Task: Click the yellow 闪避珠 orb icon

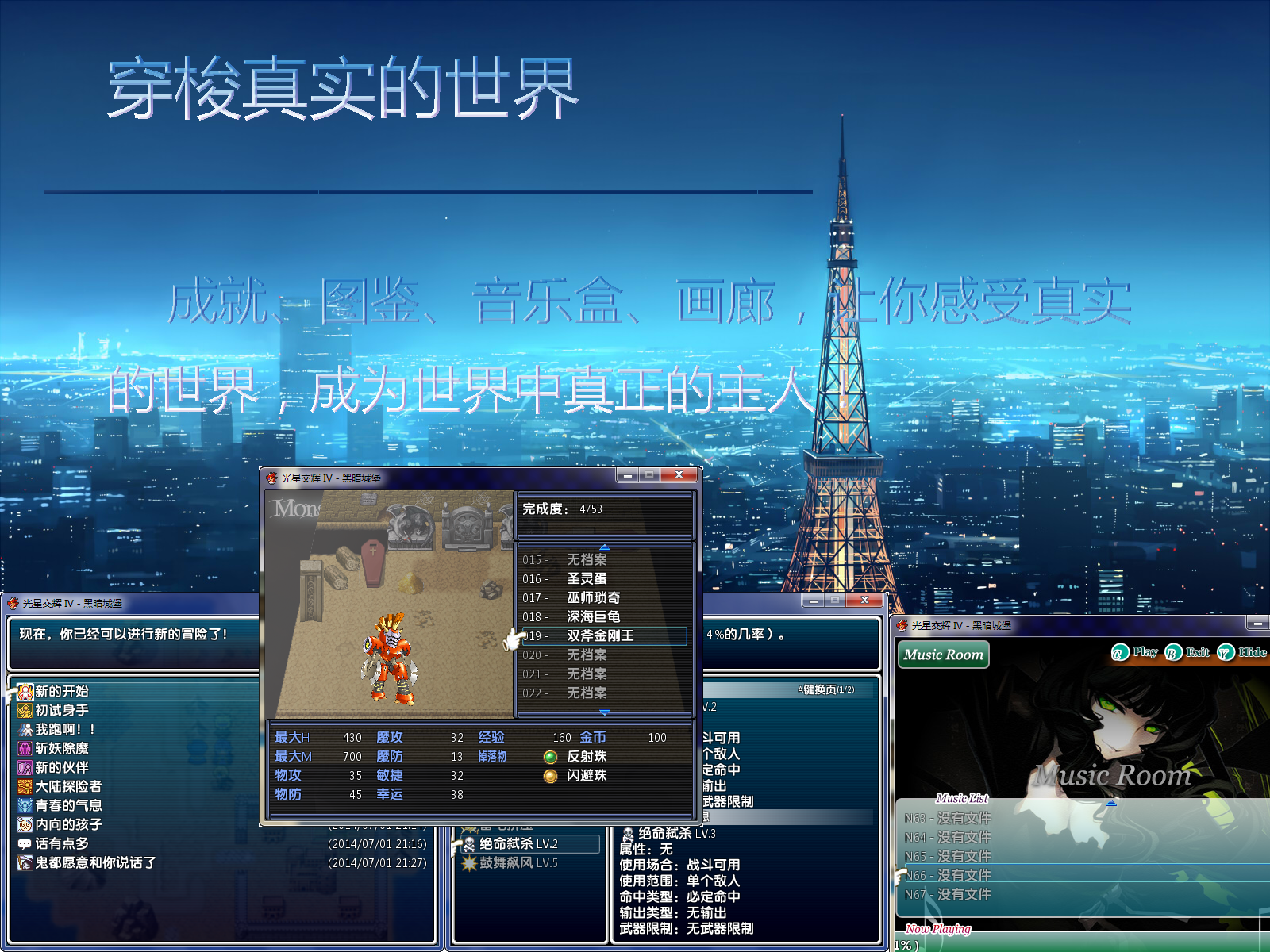Action: 550,776
